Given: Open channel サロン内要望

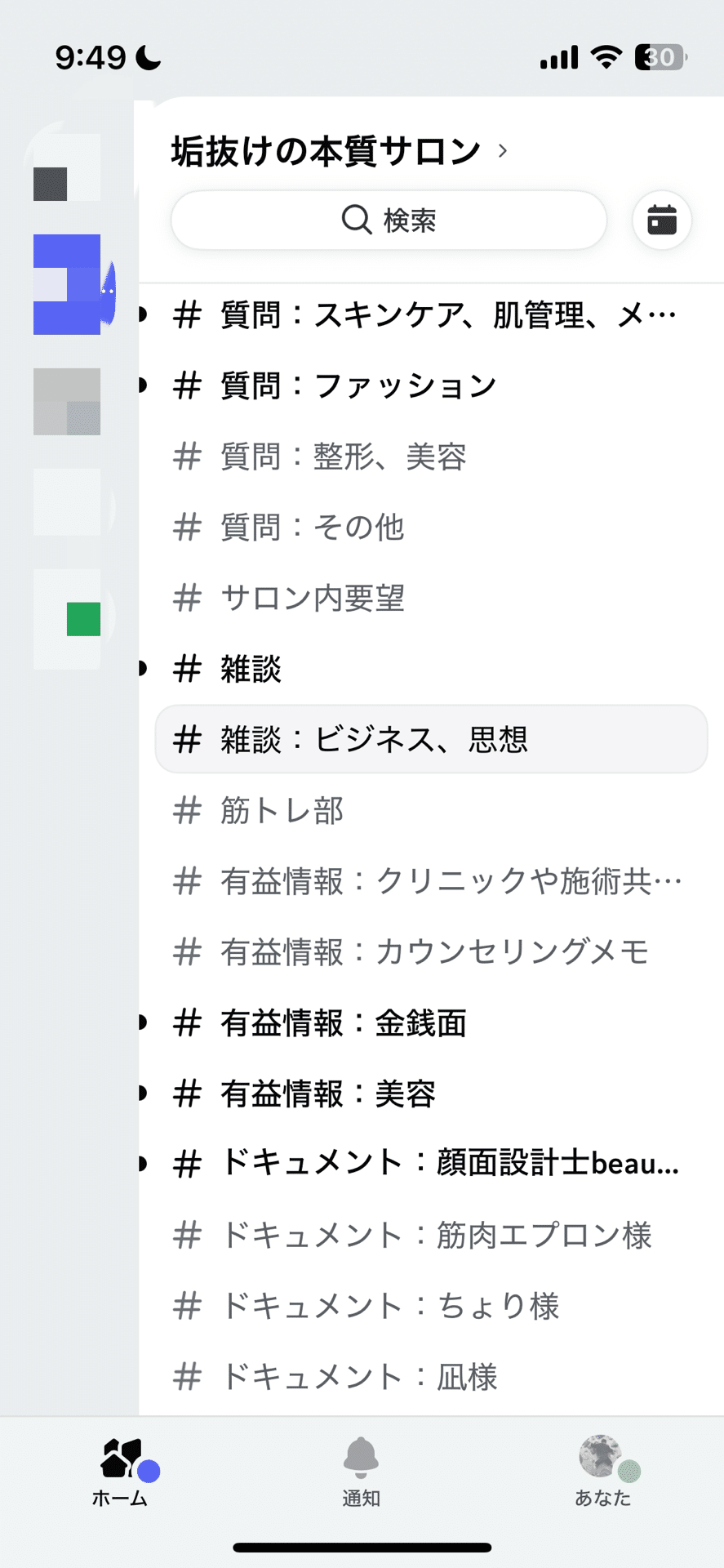Looking at the screenshot, I should click(x=312, y=598).
